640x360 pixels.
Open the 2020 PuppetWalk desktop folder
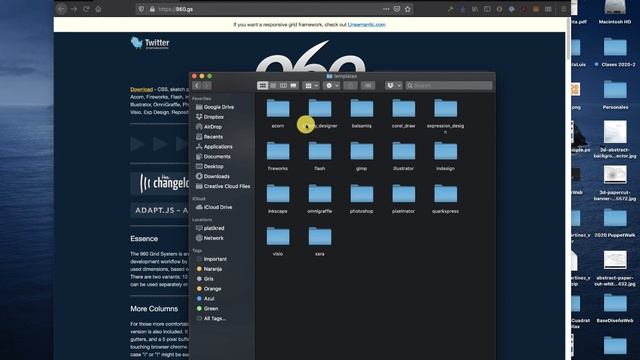(x=615, y=218)
